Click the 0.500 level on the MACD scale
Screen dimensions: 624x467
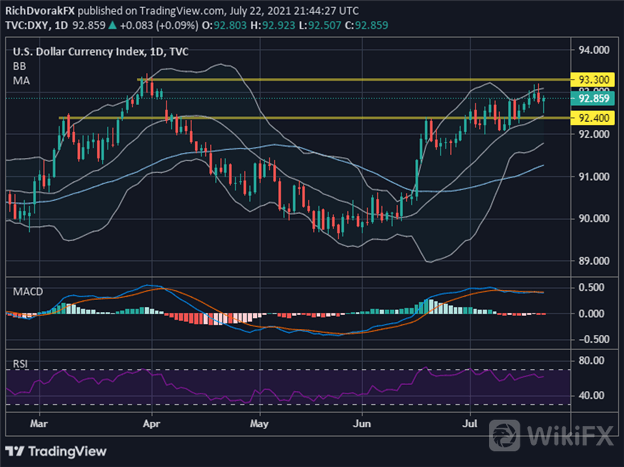(x=590, y=288)
